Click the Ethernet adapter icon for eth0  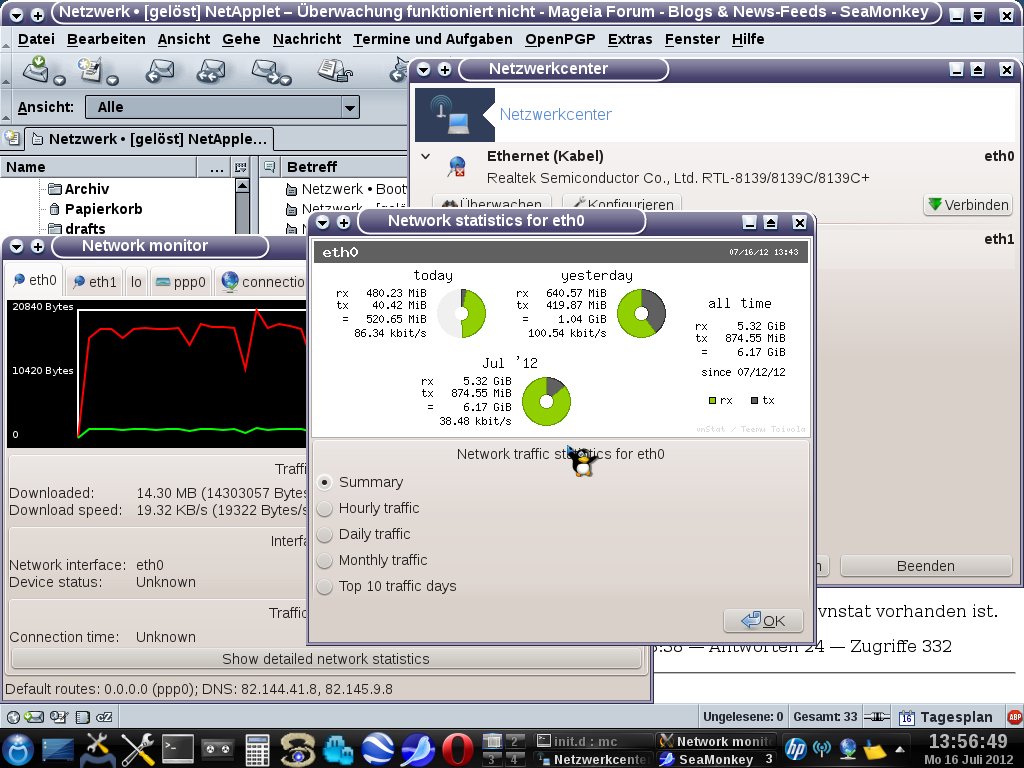(x=456, y=167)
